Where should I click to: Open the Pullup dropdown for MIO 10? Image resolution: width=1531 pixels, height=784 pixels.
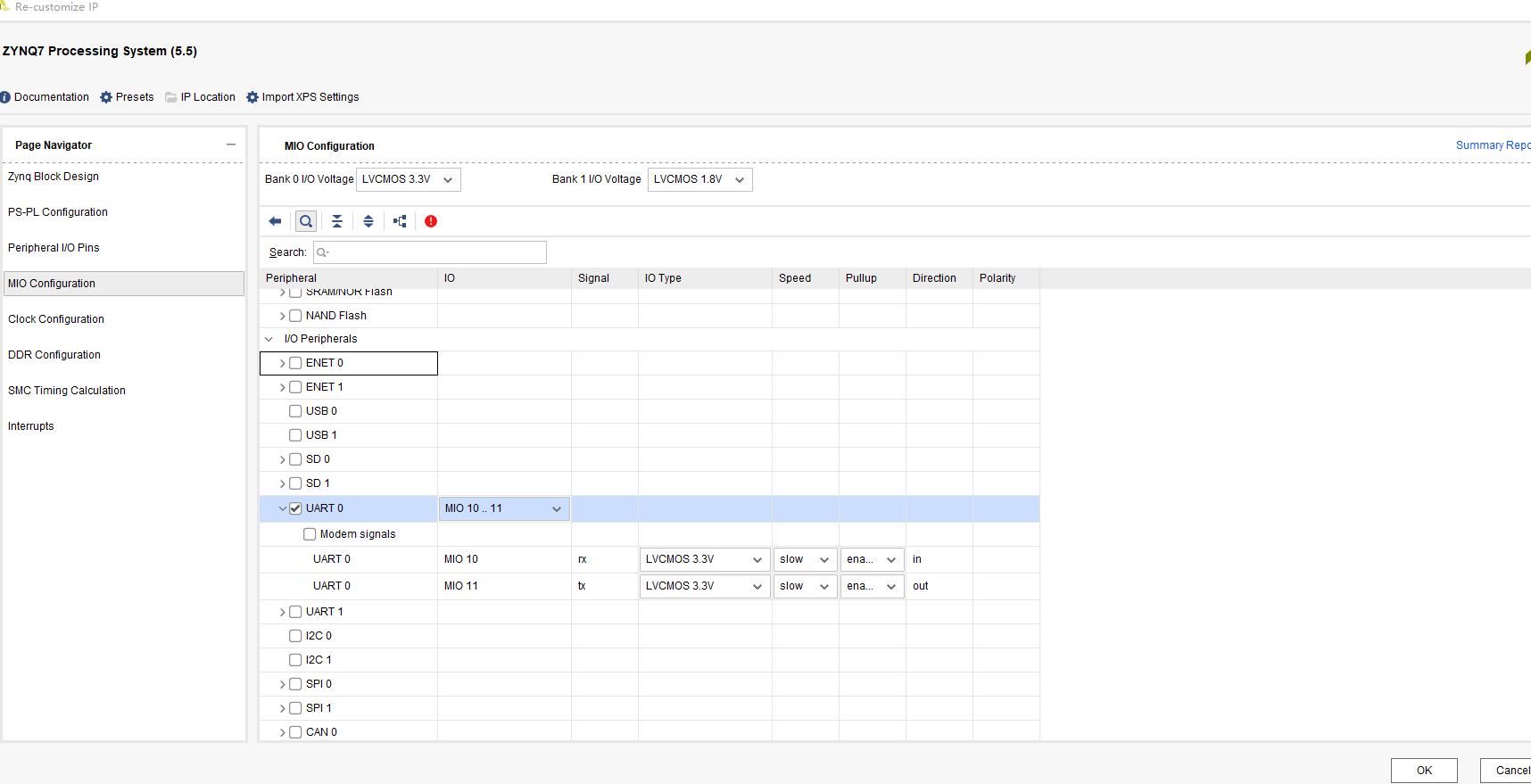pos(873,559)
